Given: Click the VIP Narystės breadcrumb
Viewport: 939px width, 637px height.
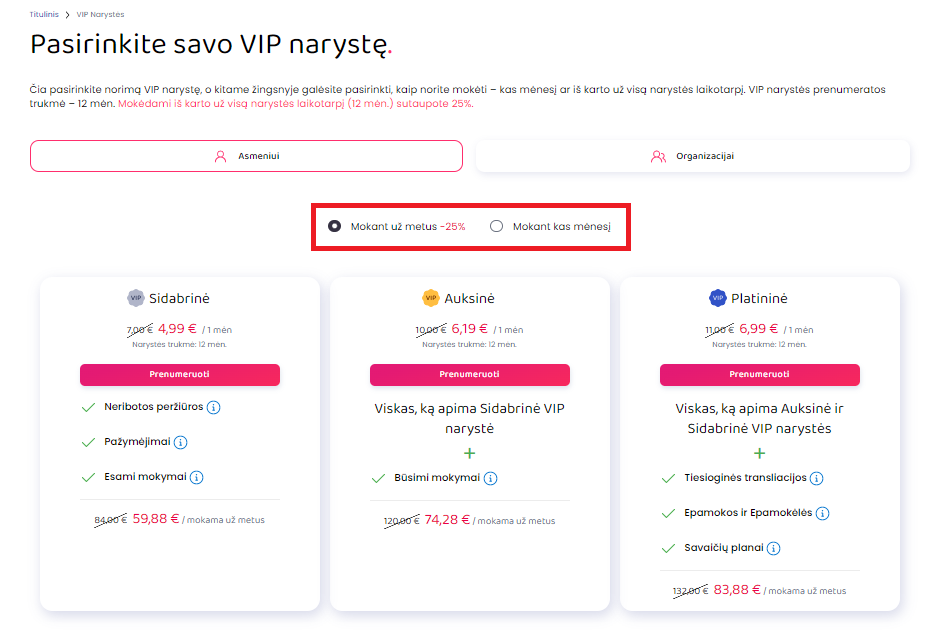Looking at the screenshot, I should point(100,14).
